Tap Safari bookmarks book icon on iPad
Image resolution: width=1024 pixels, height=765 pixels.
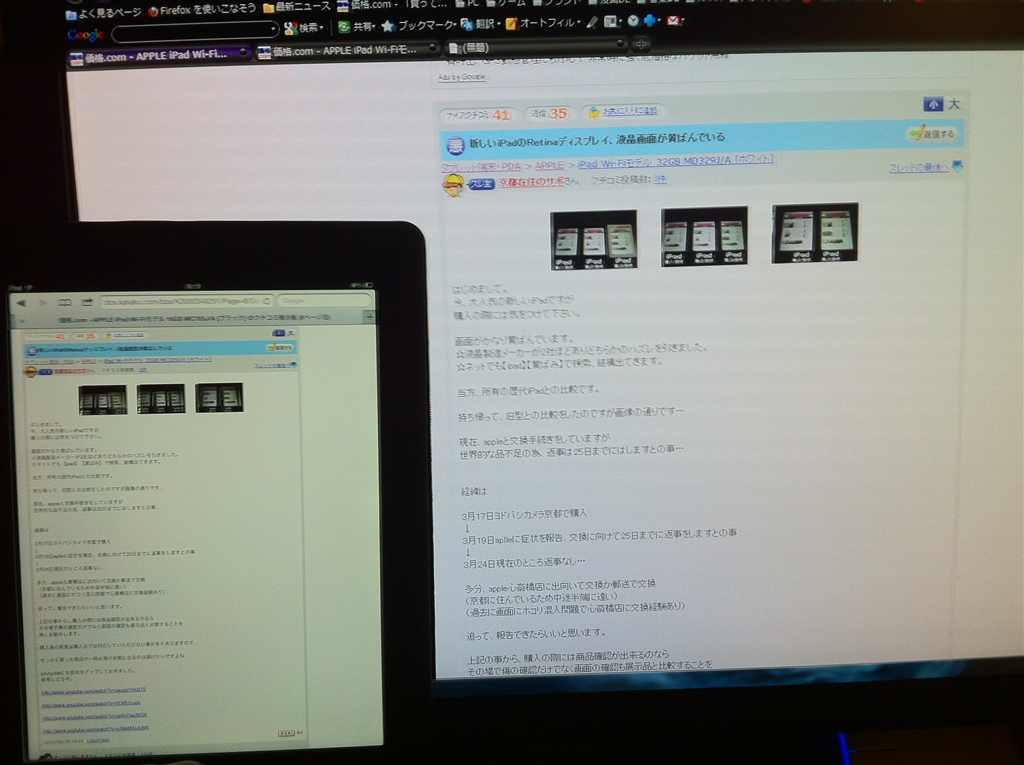tap(65, 302)
